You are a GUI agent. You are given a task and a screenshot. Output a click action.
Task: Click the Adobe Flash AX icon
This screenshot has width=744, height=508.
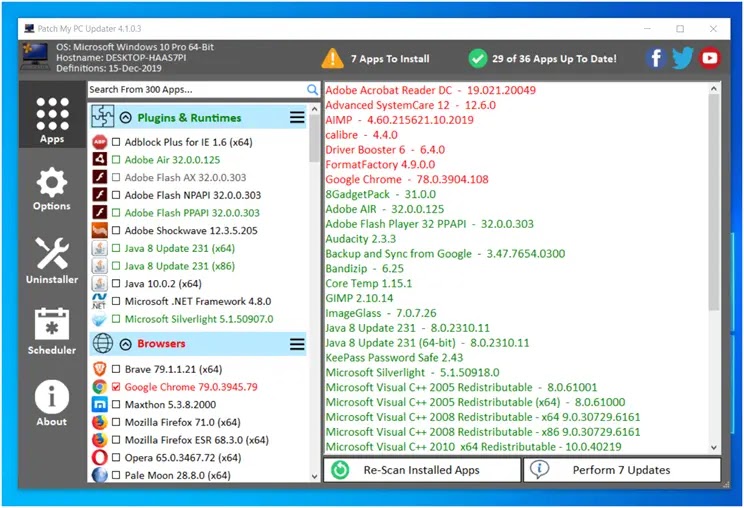click(99, 177)
